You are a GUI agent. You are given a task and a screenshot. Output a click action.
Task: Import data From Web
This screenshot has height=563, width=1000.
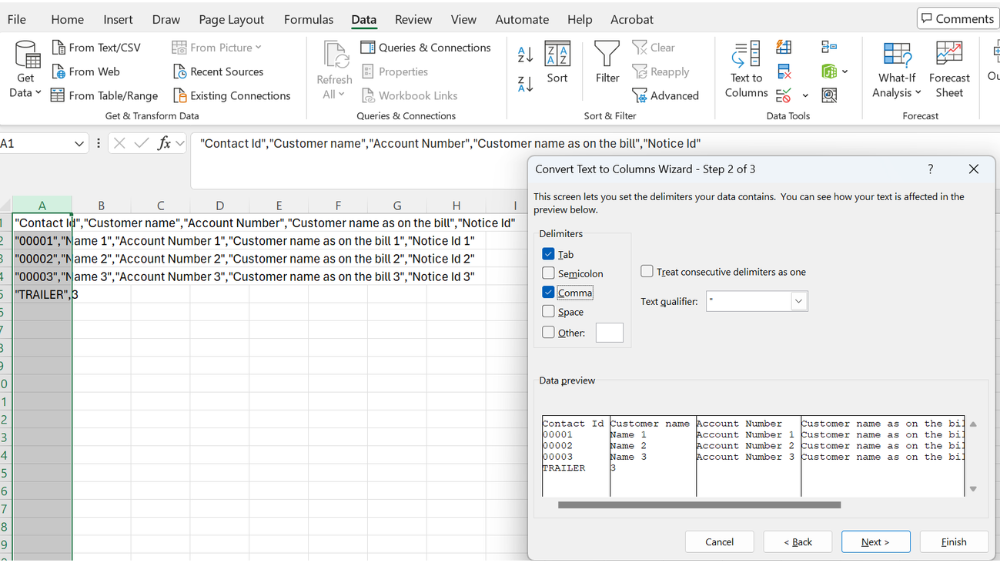(x=85, y=71)
